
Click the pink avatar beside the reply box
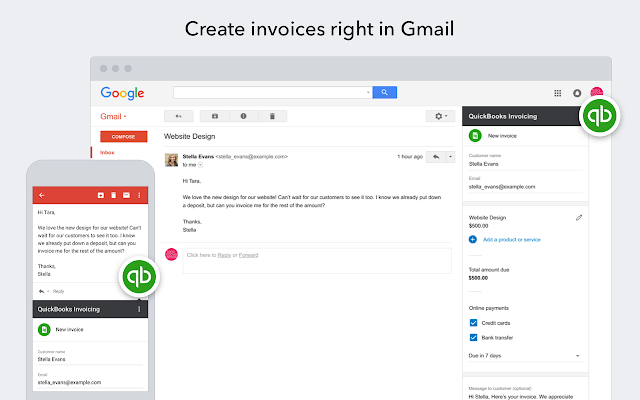171,254
